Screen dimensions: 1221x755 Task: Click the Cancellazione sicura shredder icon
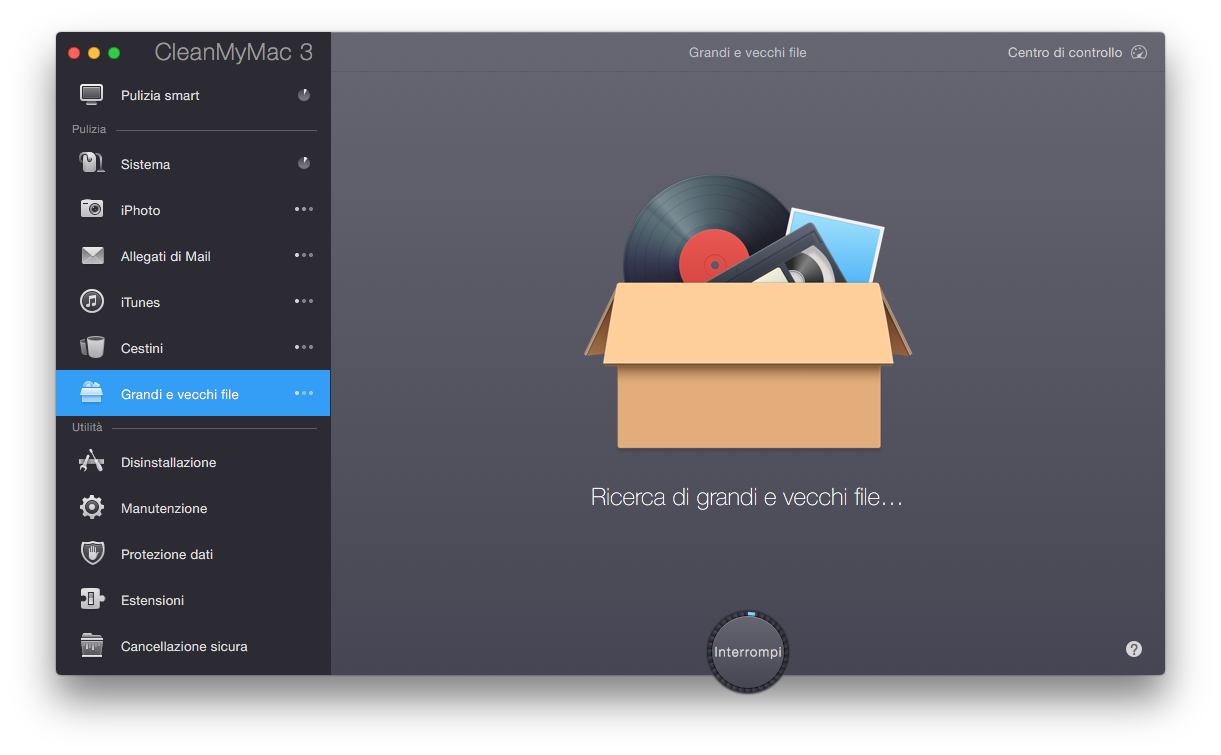click(x=92, y=645)
